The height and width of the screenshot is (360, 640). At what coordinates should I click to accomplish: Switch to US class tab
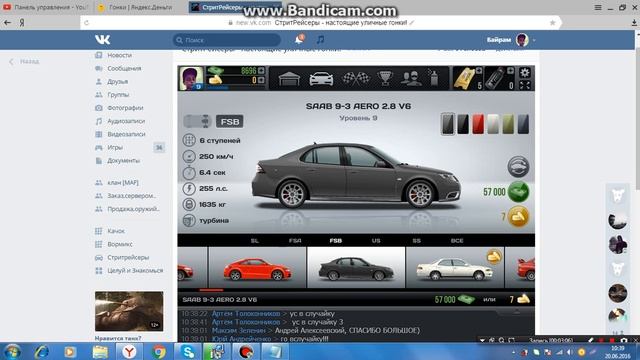point(376,241)
